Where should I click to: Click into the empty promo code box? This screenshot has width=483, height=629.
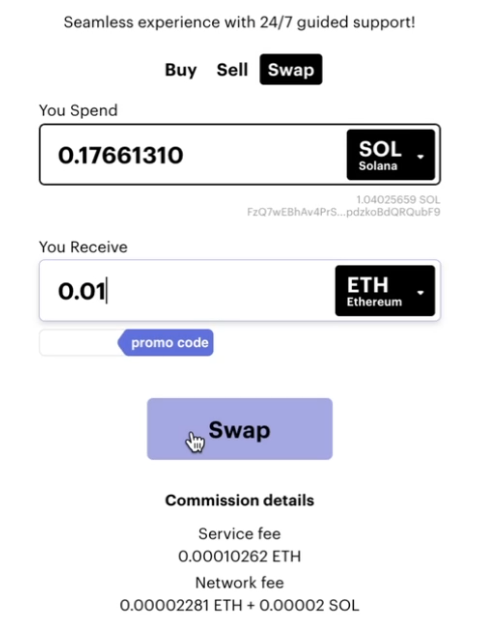tap(79, 343)
